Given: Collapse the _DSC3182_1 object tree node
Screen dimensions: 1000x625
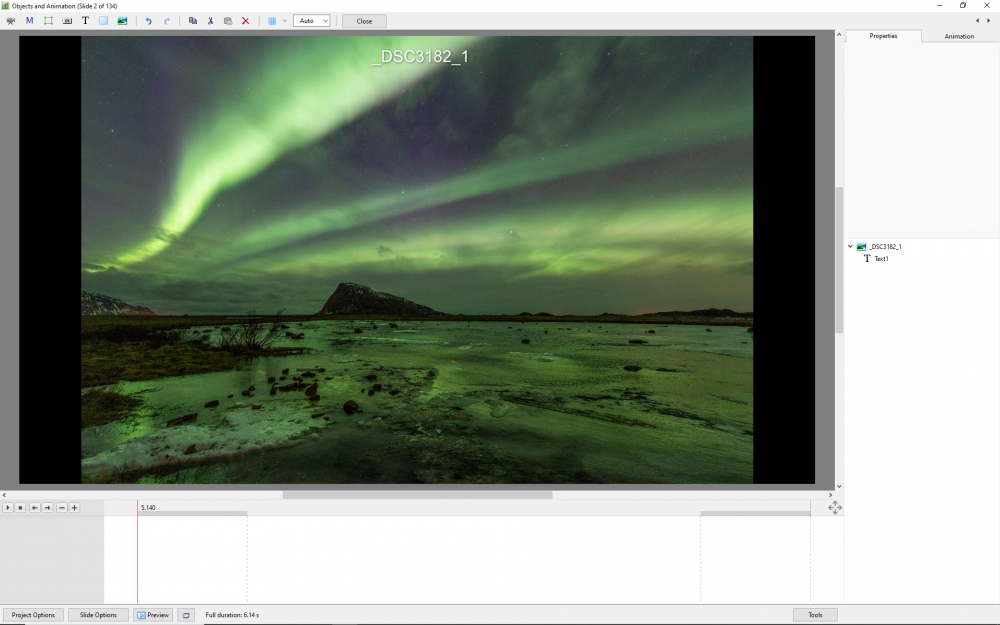Looking at the screenshot, I should (x=850, y=246).
